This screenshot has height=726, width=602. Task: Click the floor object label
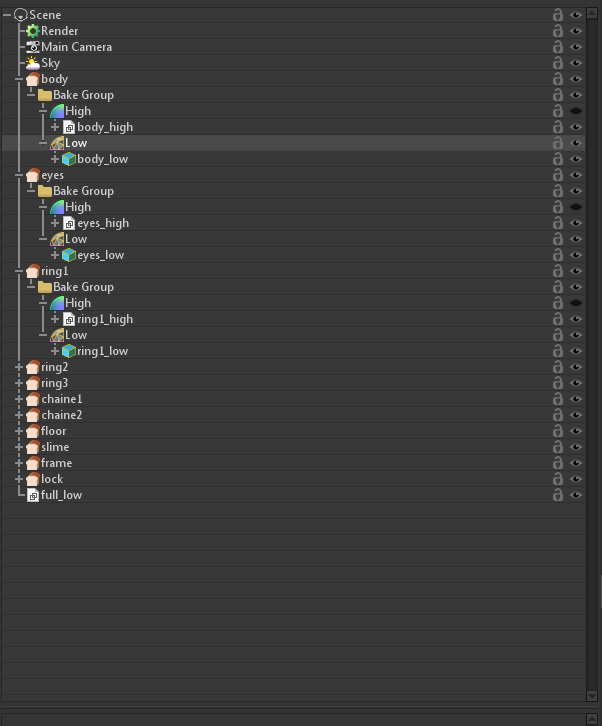53,431
